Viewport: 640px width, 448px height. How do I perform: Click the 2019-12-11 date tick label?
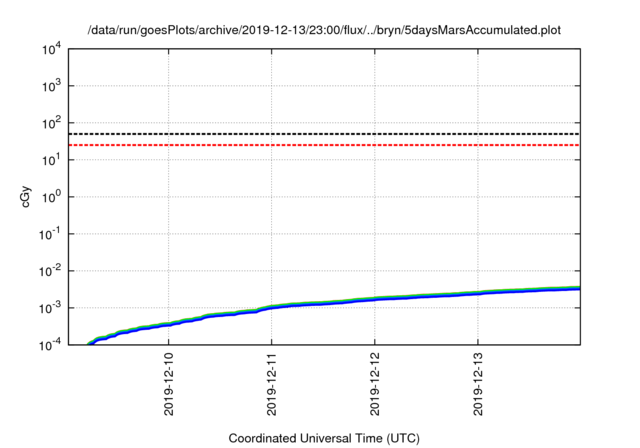(272, 384)
